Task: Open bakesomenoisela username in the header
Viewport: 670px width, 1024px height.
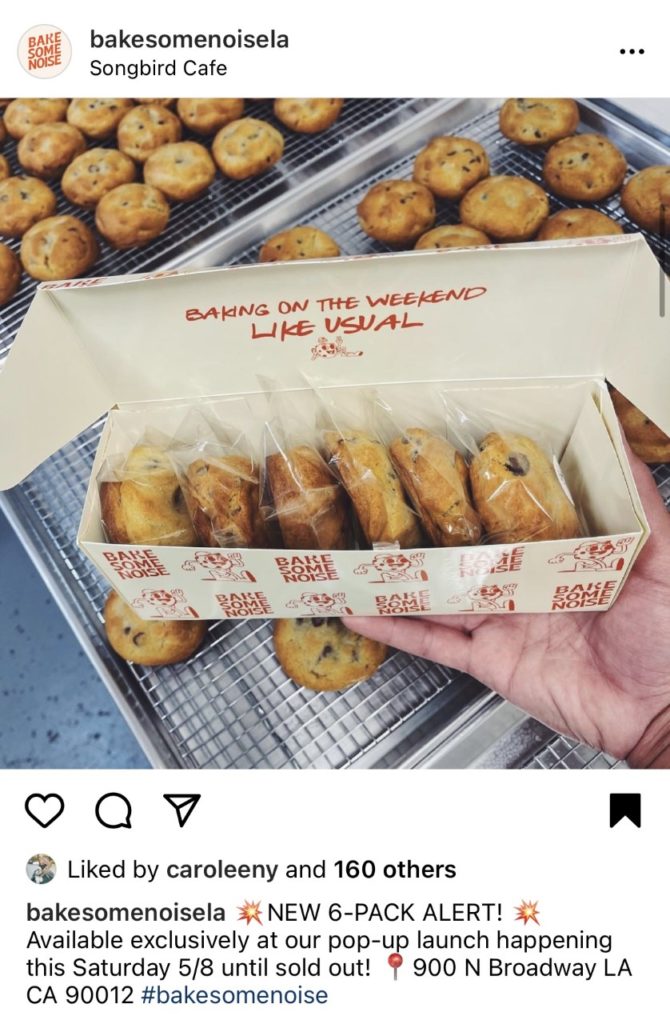Action: pos(189,39)
